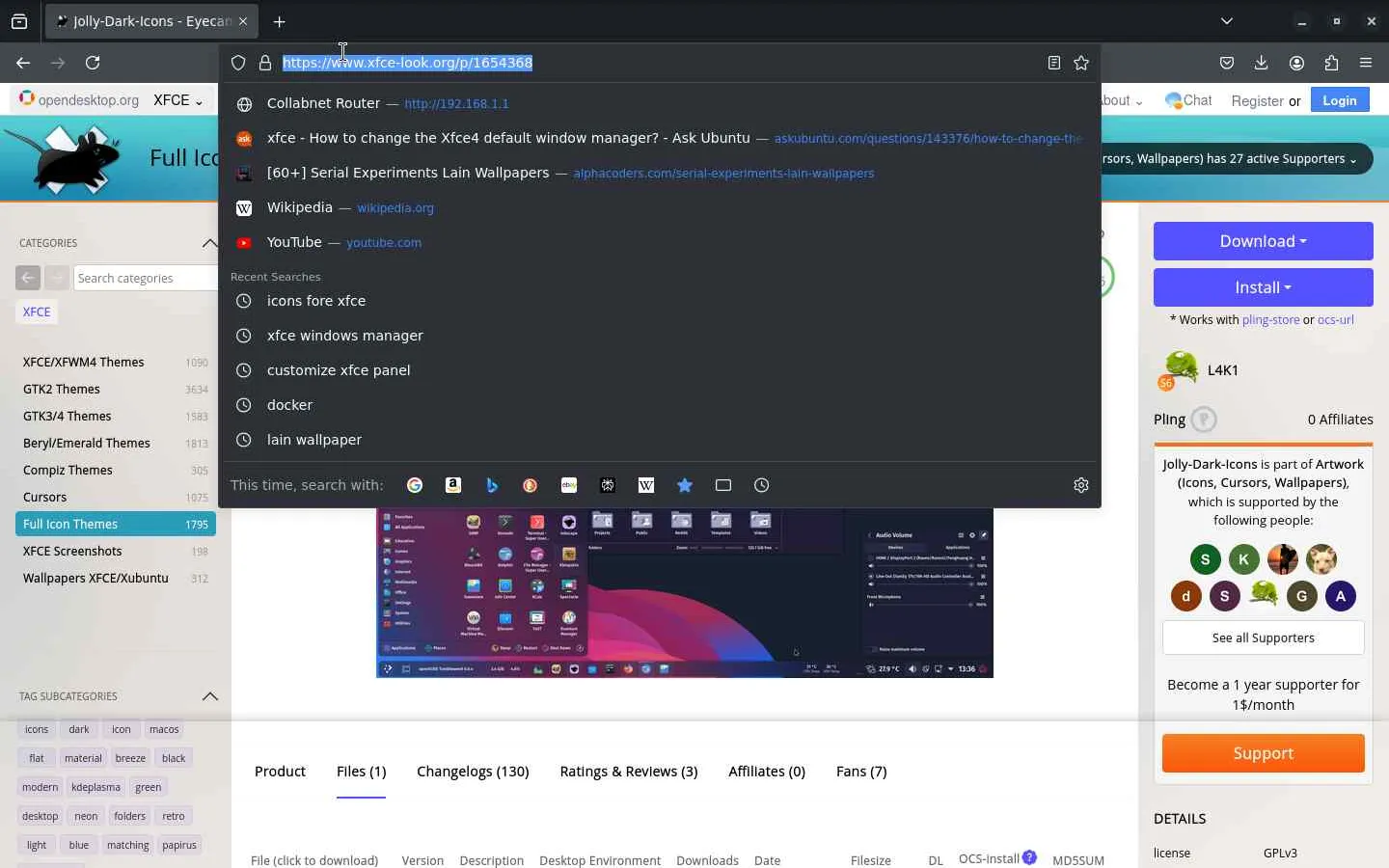This screenshot has height=868, width=1389.
Task: Open the extensions menu
Action: tap(1331, 63)
